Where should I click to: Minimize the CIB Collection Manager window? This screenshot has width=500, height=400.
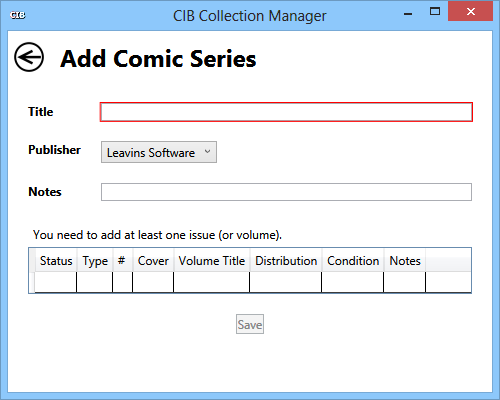point(408,13)
